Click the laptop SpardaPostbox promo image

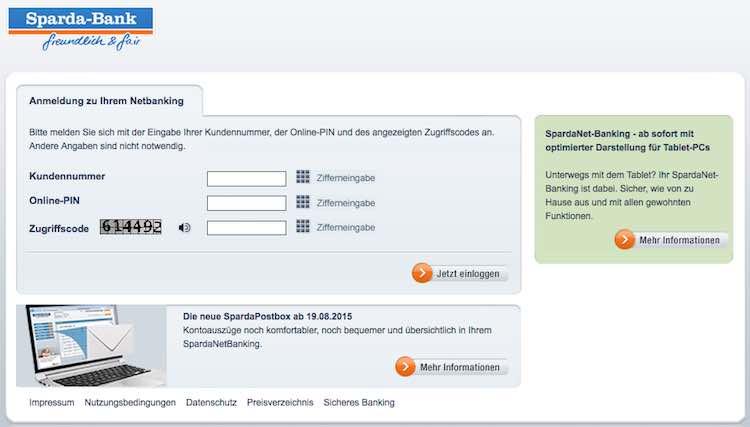pos(91,345)
